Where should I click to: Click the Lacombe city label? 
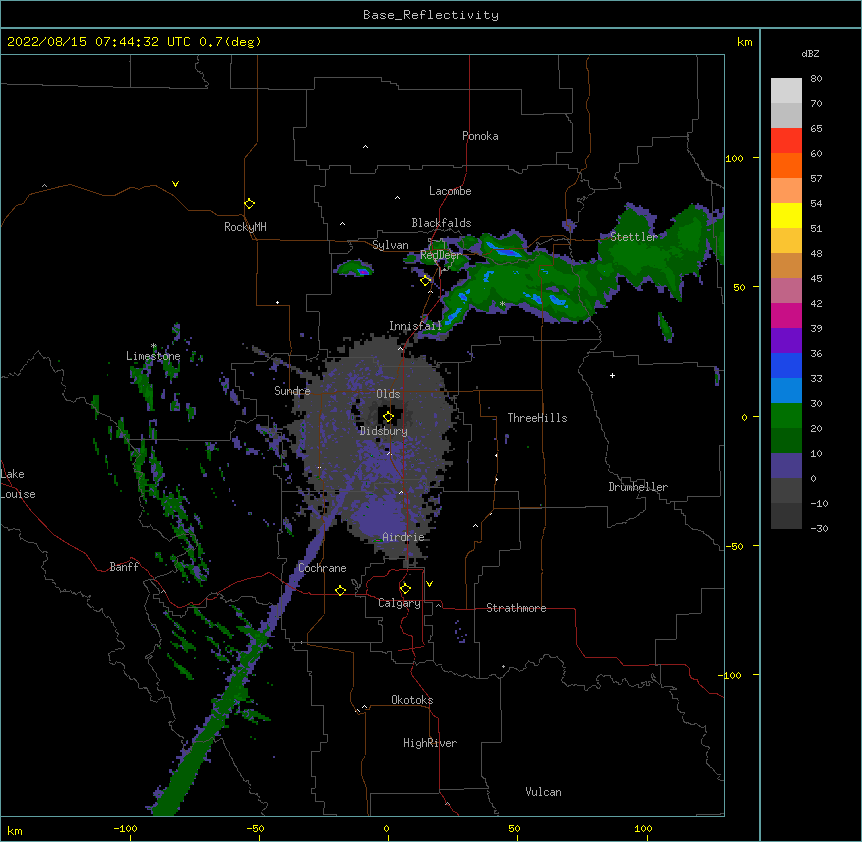[450, 191]
